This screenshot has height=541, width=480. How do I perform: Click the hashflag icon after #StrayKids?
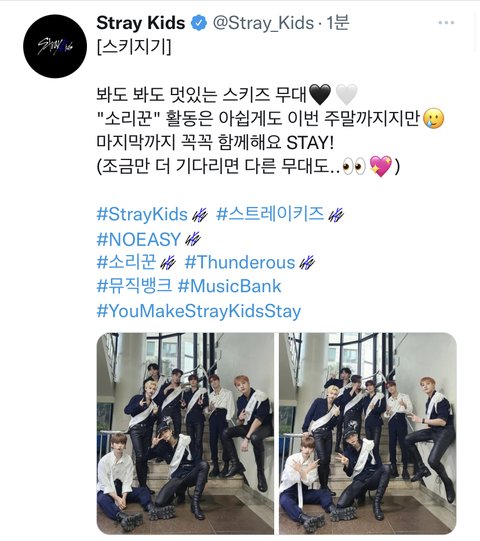200,216
